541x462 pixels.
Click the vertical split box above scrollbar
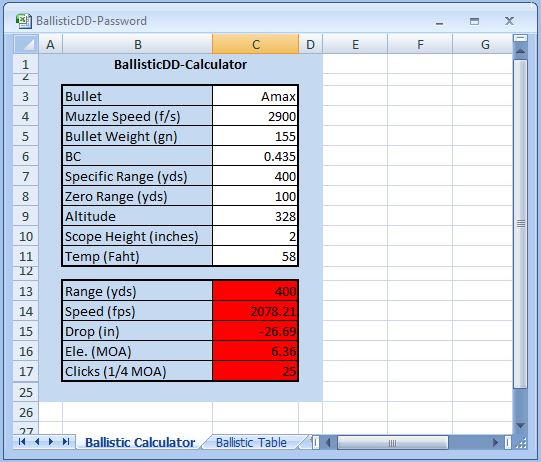point(520,38)
